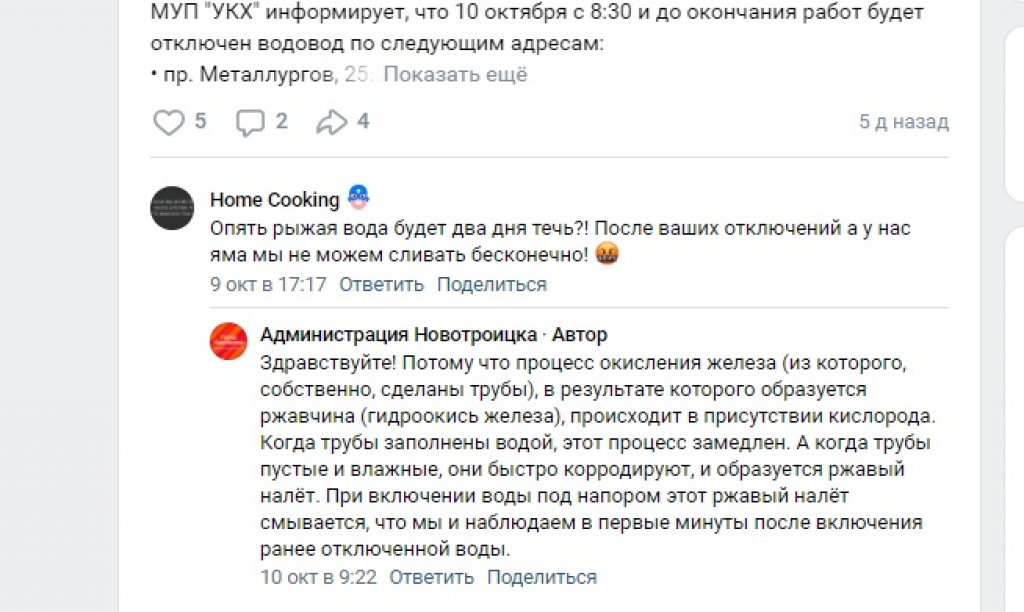Screen dimensions: 1024x612
Task: Click the Home Cooking profile avatar
Action: (172, 208)
